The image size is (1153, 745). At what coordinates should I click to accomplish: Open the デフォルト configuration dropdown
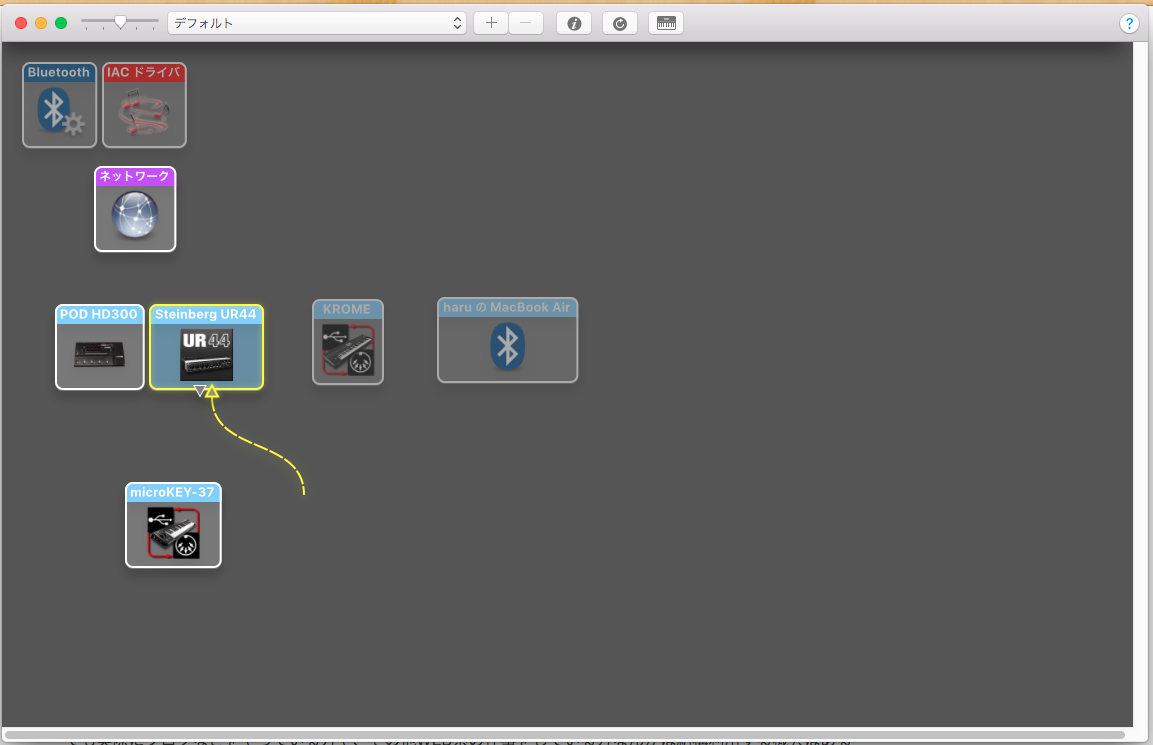click(317, 24)
